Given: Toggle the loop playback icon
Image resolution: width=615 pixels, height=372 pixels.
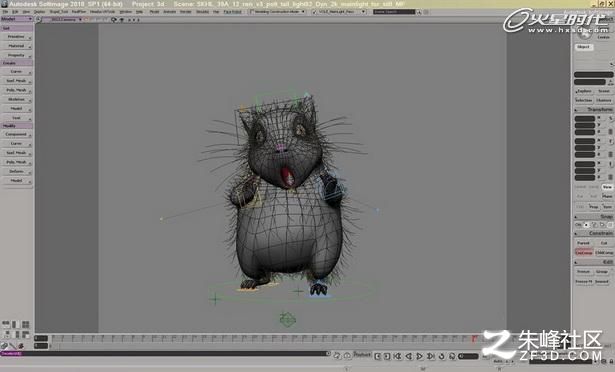Looking at the screenshot, I should tap(442, 356).
